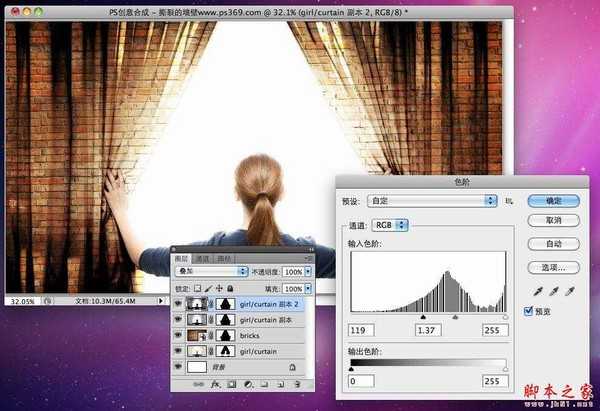Switch to the 路径 paths tab
600x411 pixels.
224,257
